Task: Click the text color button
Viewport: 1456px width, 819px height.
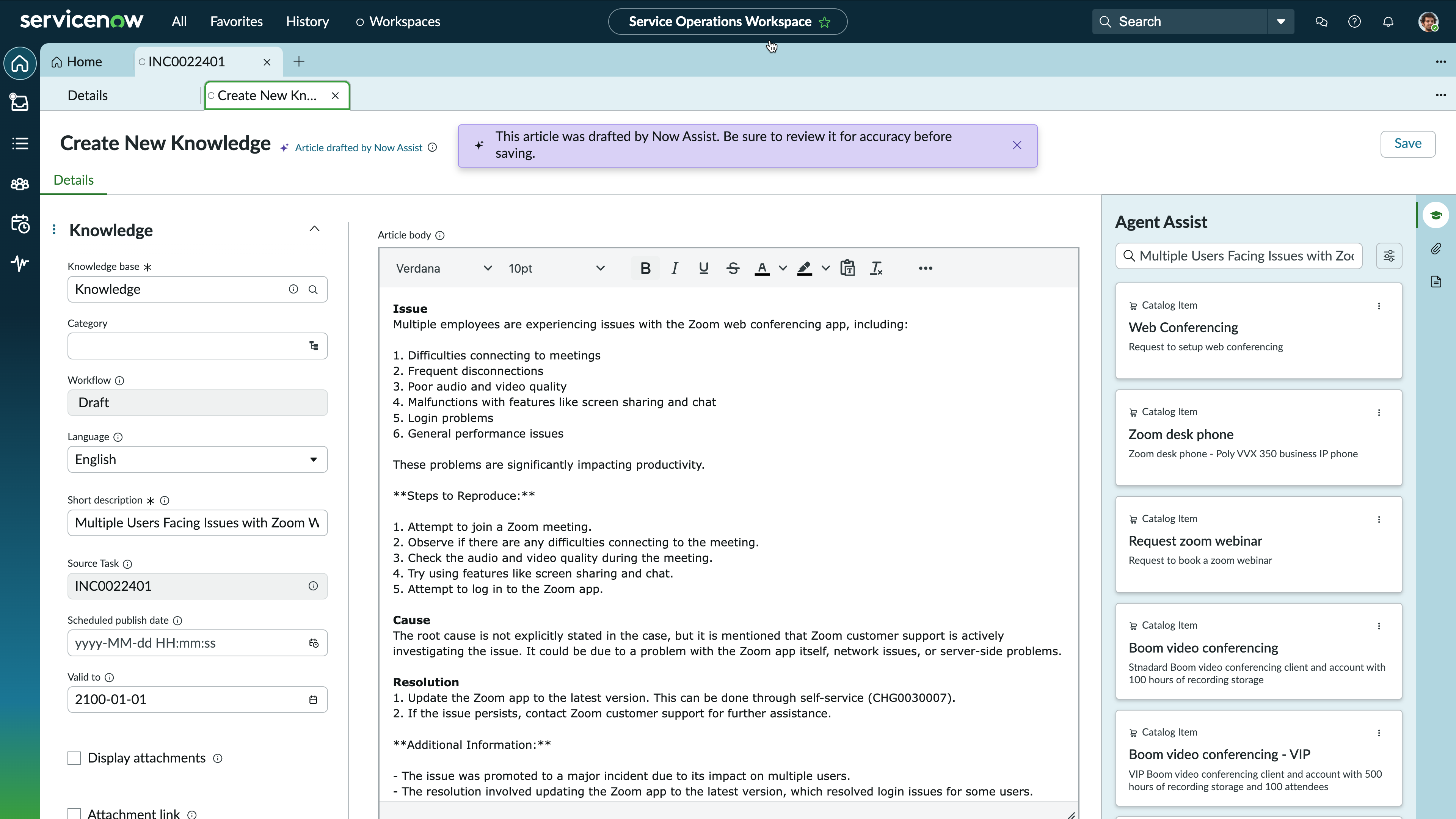Action: coord(762,268)
